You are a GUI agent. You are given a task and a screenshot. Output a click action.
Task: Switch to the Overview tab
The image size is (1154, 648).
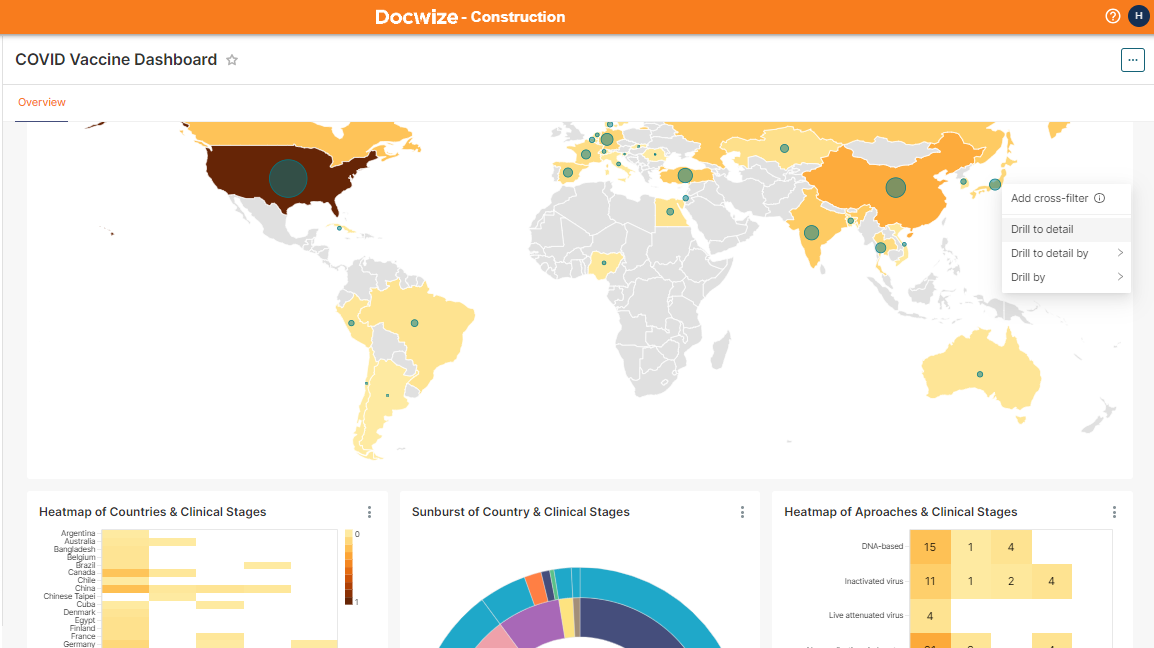42,102
